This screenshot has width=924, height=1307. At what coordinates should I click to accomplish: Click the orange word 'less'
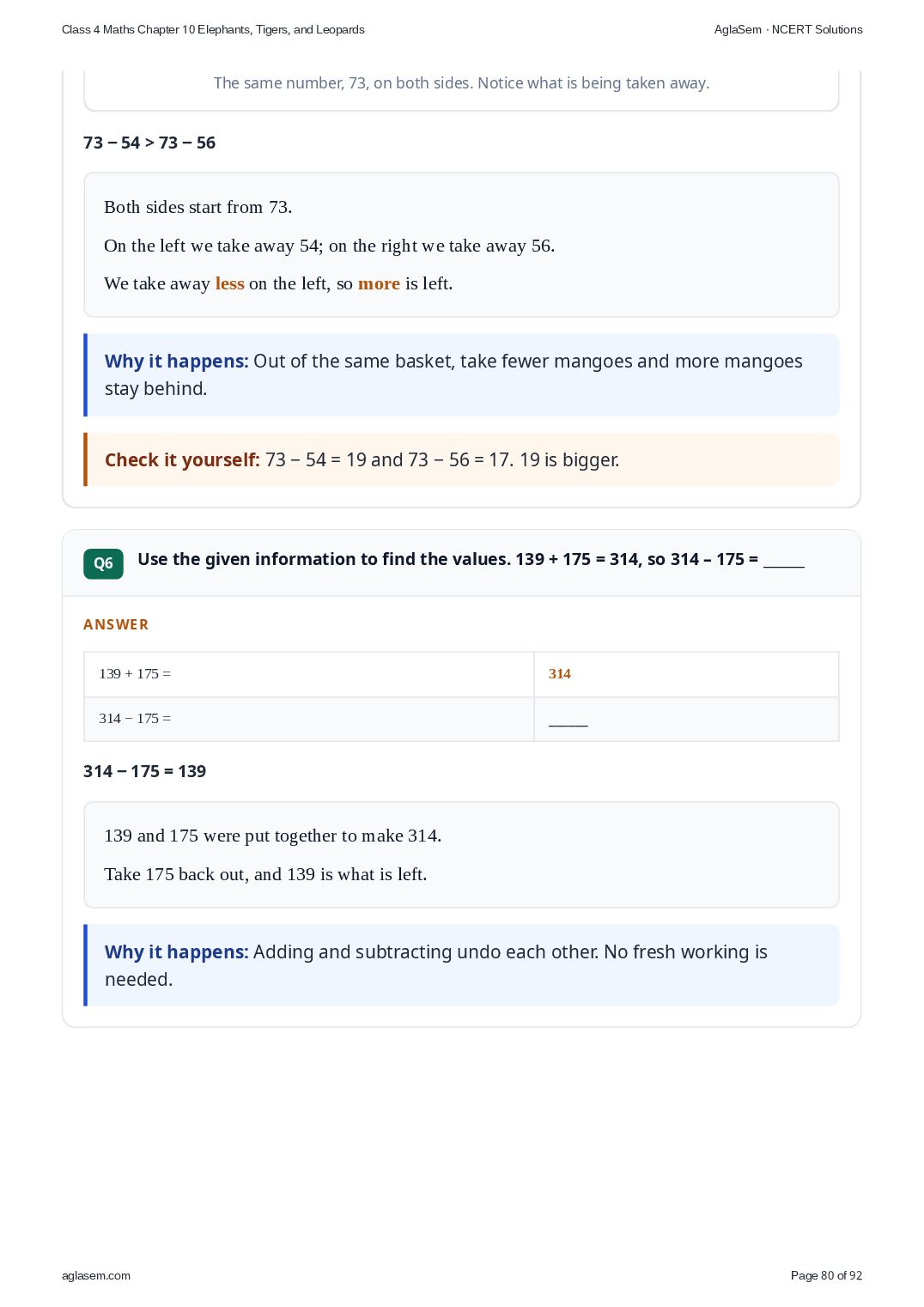click(229, 283)
